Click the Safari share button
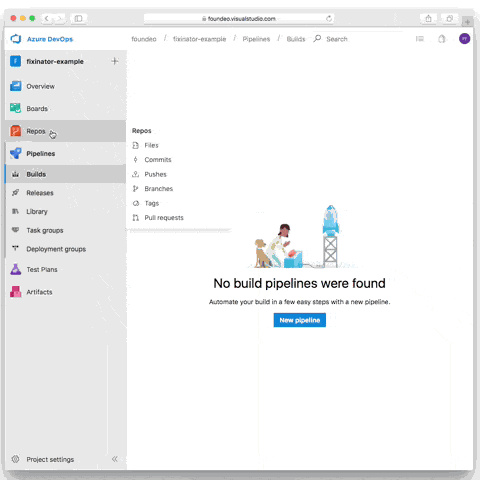This screenshot has width=480, height=480. pyautogui.click(x=428, y=18)
